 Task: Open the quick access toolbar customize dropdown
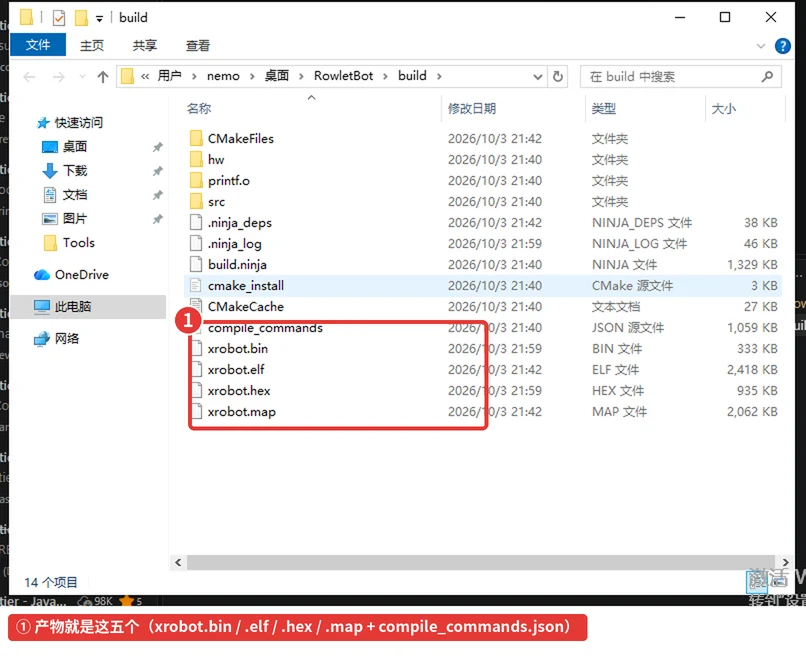coord(99,19)
